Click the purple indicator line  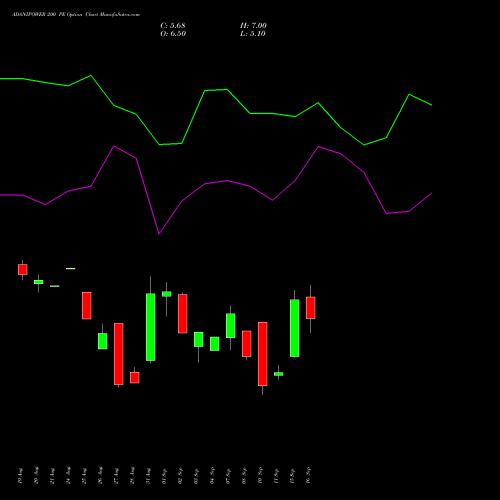216,182
